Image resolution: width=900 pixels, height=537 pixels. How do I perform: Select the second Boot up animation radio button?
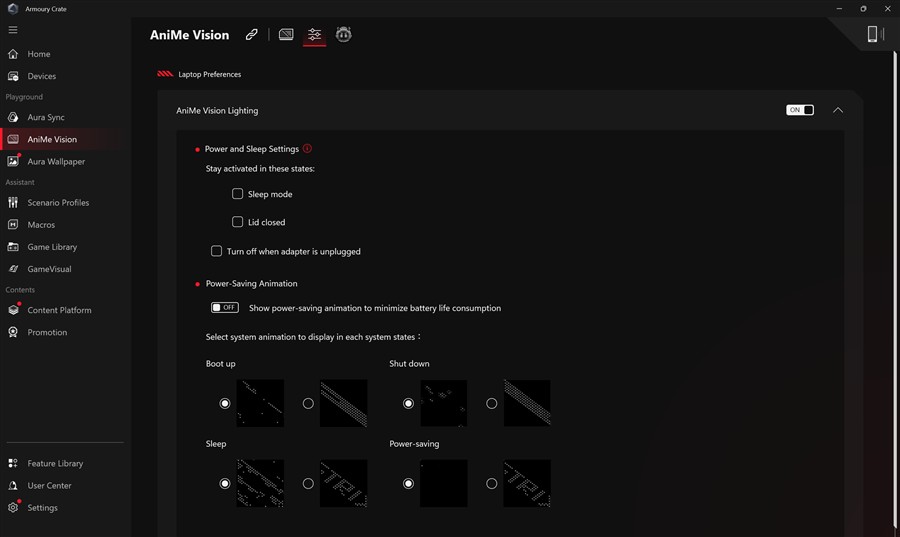point(308,403)
